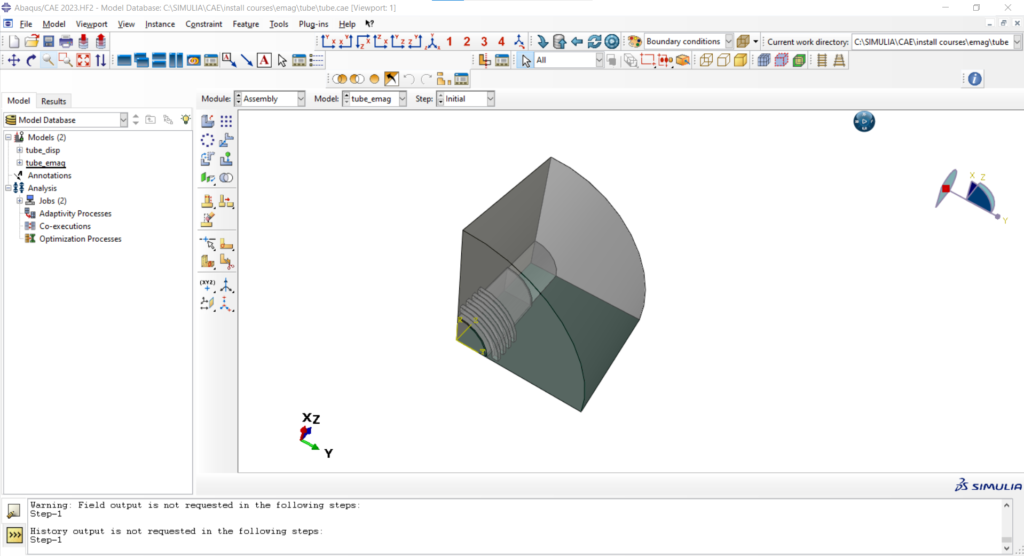The width and height of the screenshot is (1024, 556).
Task: Click the left arrow icon in the top toolbar
Action: coord(577,42)
